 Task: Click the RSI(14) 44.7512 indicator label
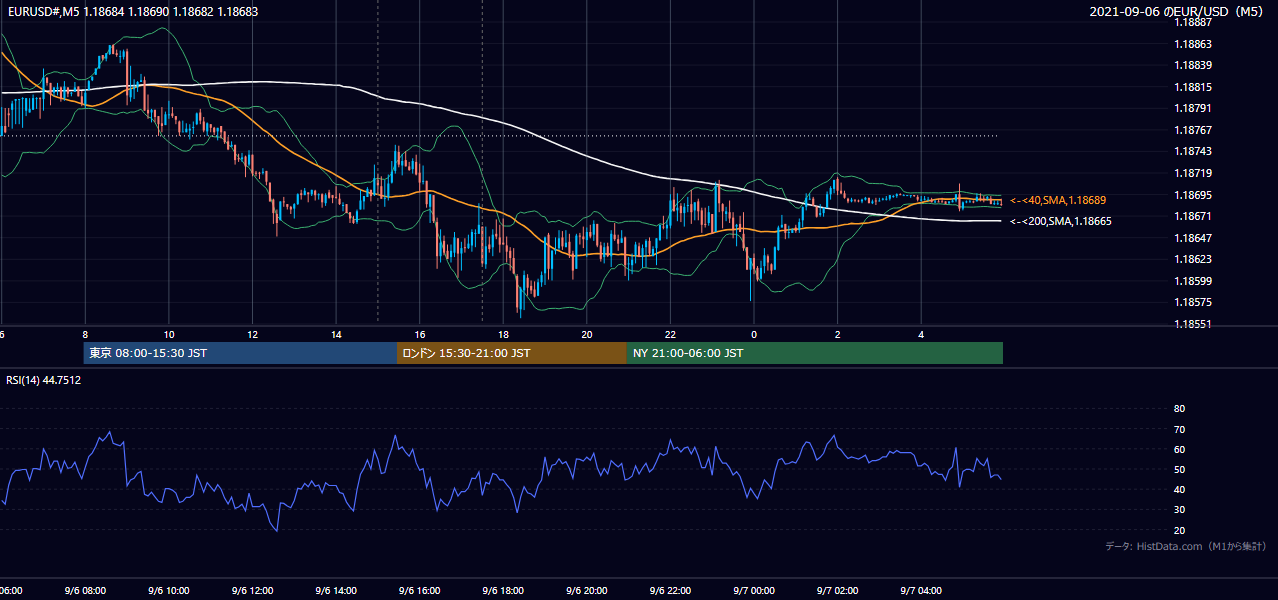pyautogui.click(x=44, y=380)
